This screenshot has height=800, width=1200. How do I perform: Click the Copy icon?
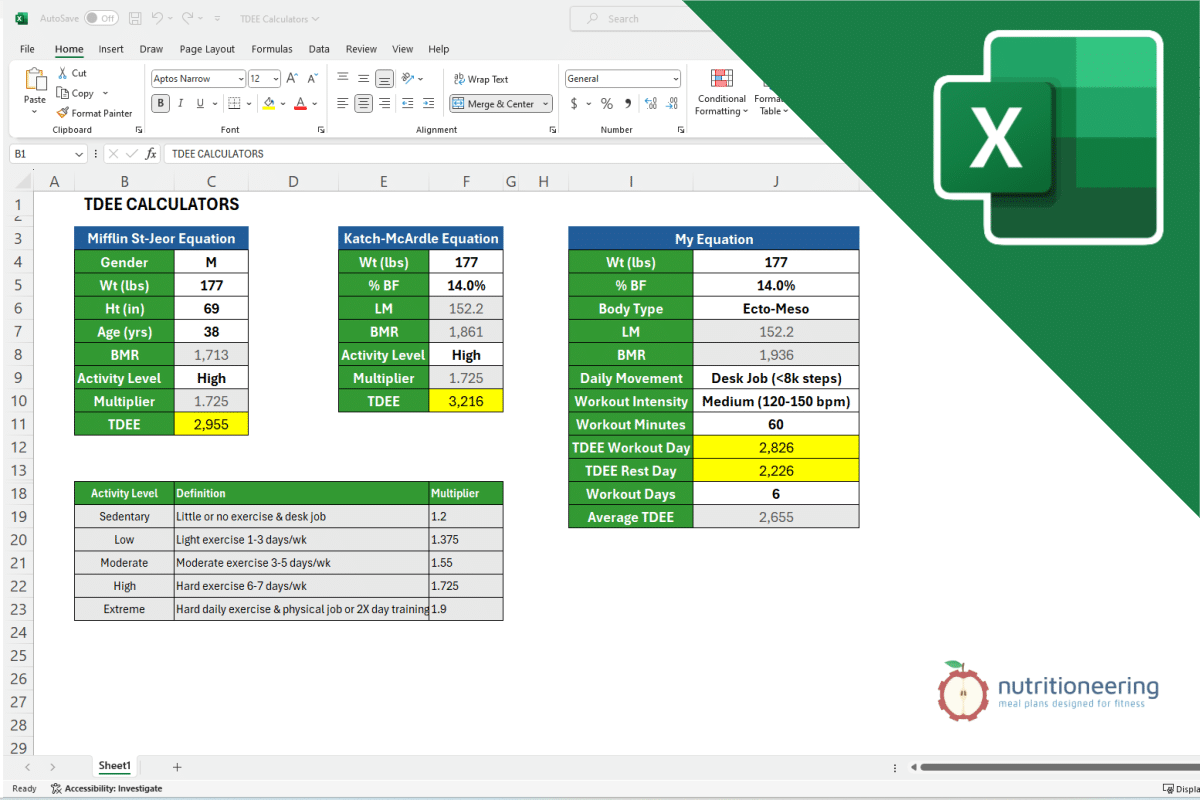tap(63, 93)
